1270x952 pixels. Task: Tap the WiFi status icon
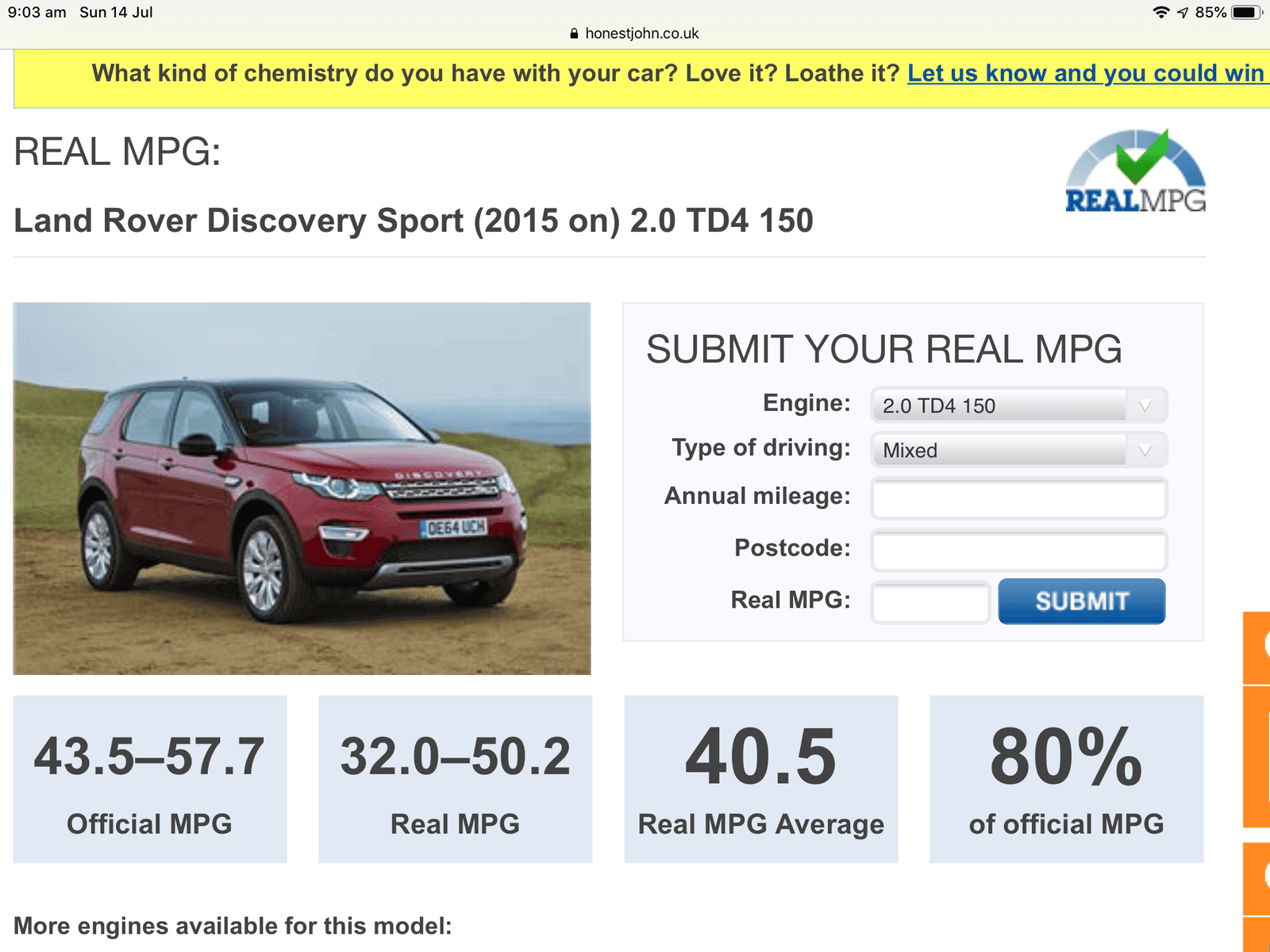1161,12
